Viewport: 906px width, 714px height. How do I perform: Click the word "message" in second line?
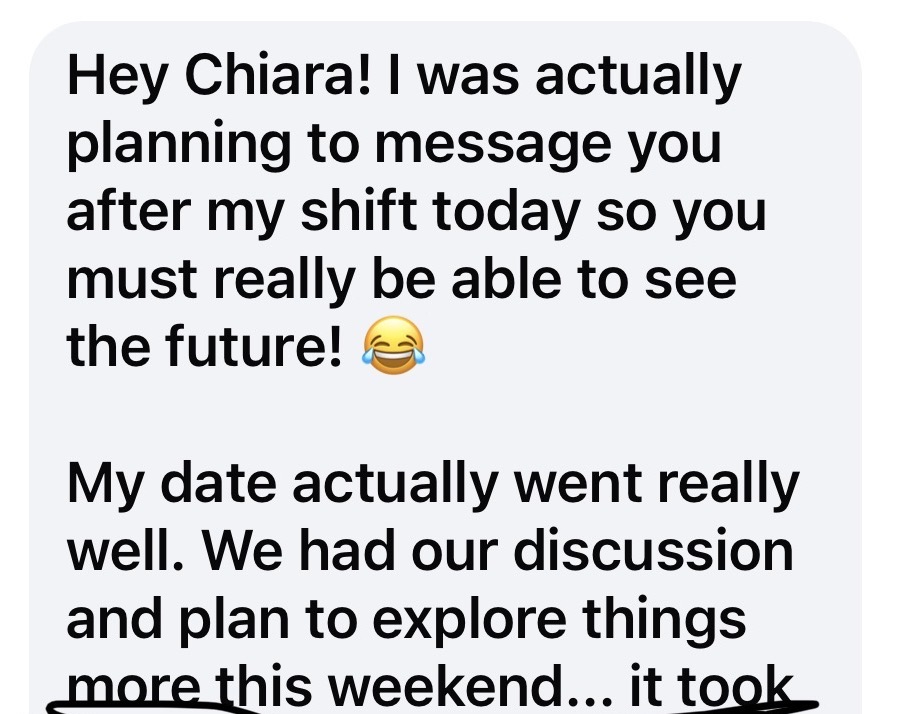click(493, 147)
